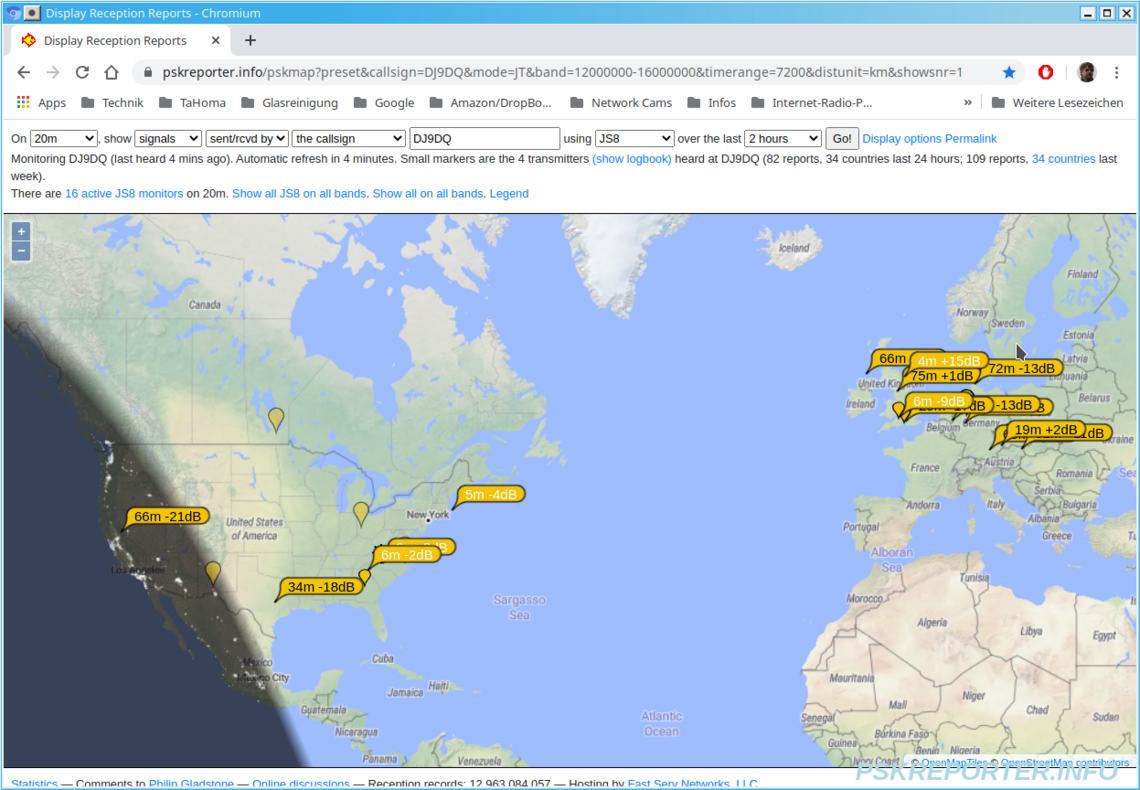This screenshot has width=1140, height=790.
Task: Click the small pin near southeastern US
Action: click(364, 576)
